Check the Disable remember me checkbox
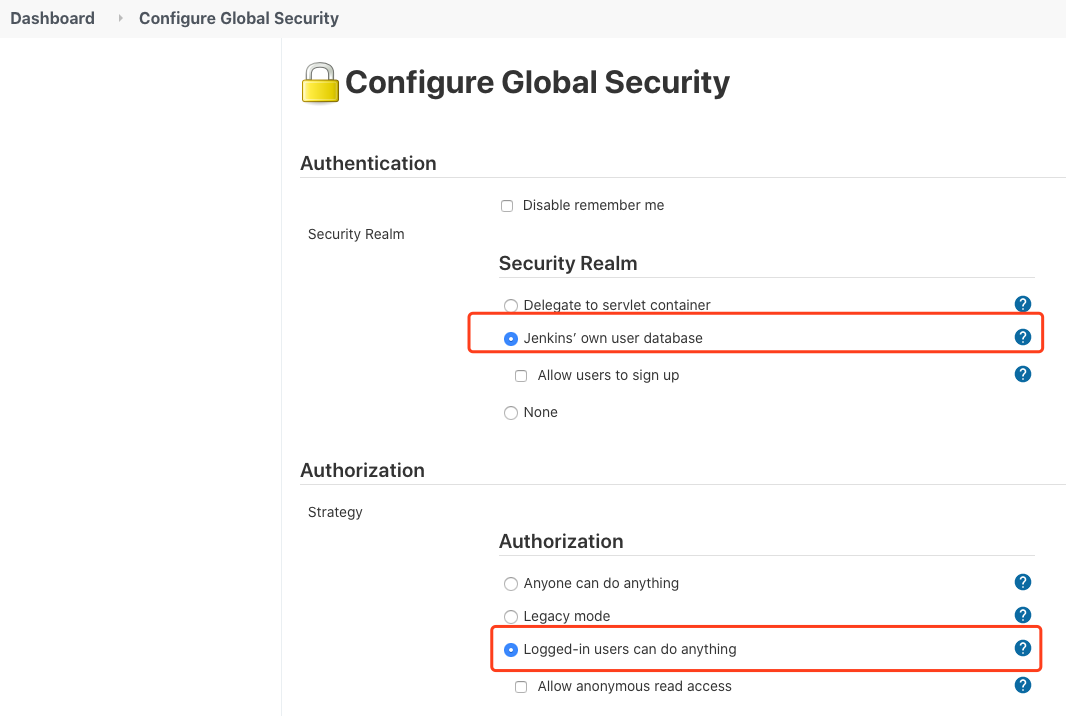 507,206
